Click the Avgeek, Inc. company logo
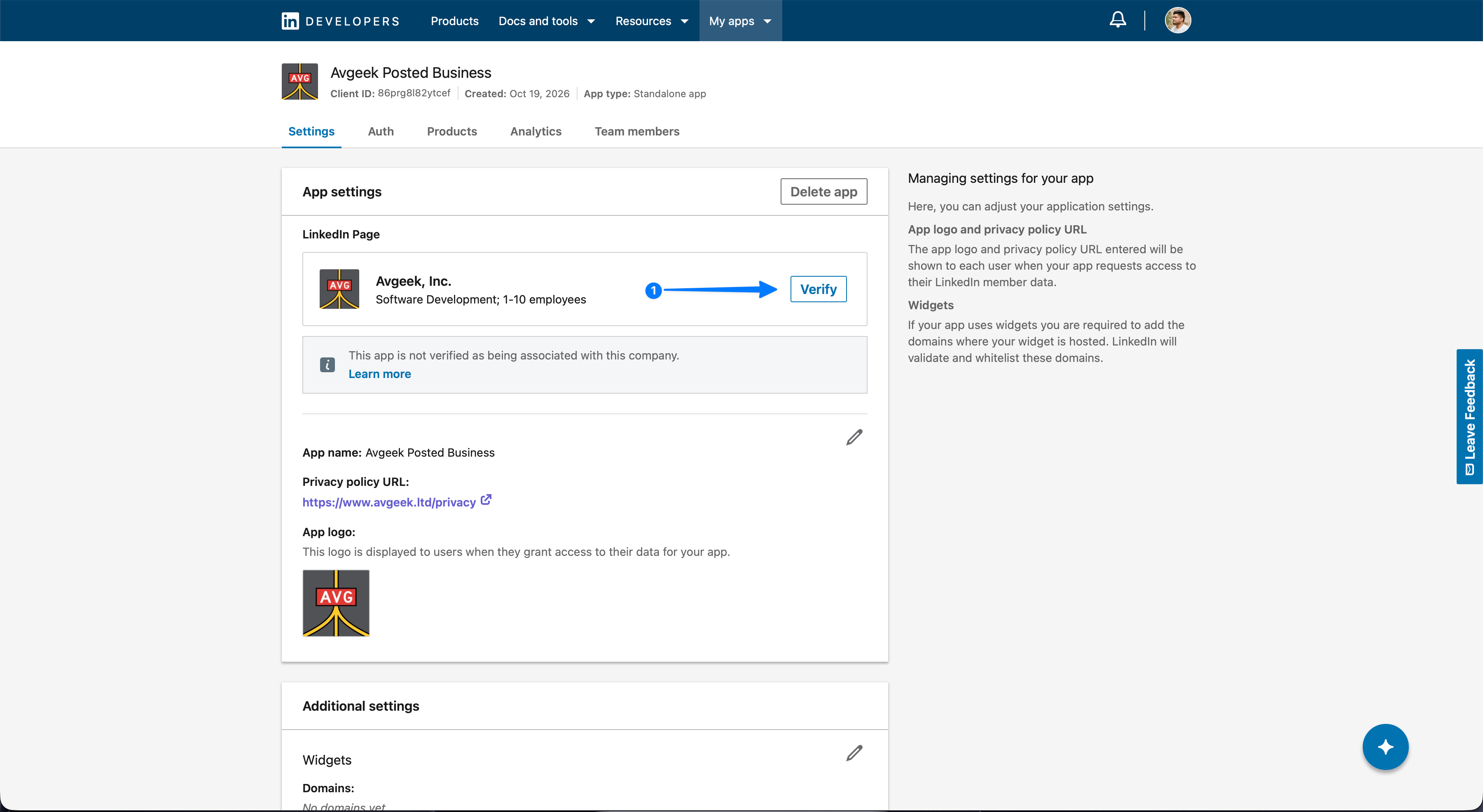The image size is (1483, 812). (339, 289)
